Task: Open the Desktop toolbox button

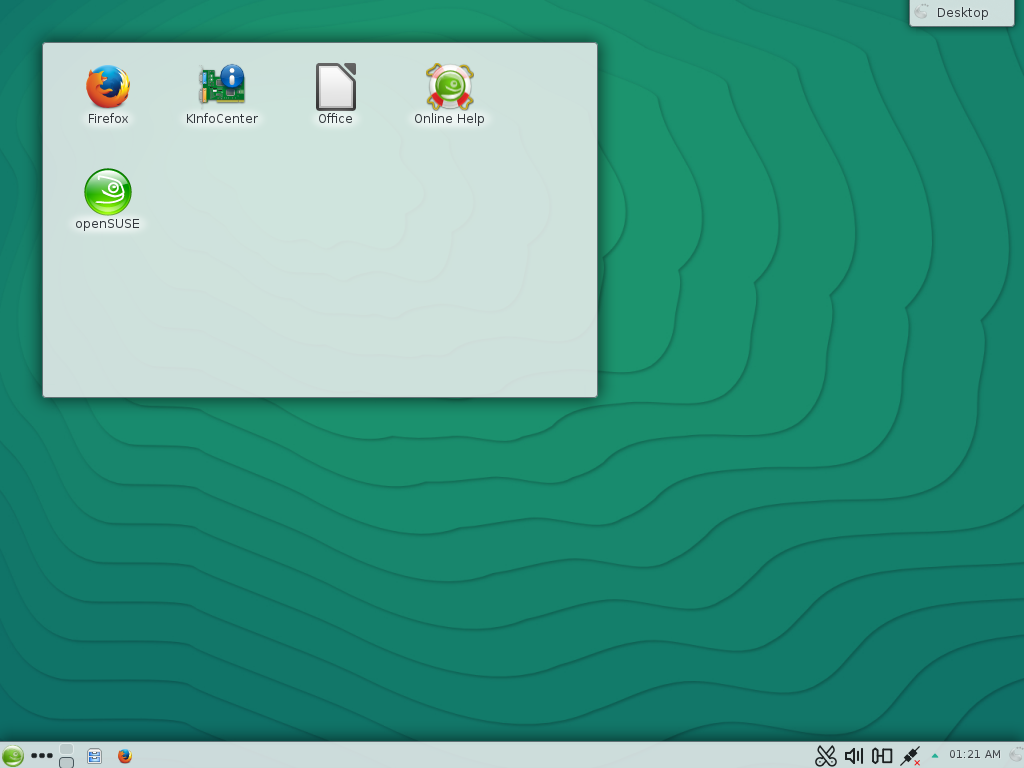Action: 961,13
